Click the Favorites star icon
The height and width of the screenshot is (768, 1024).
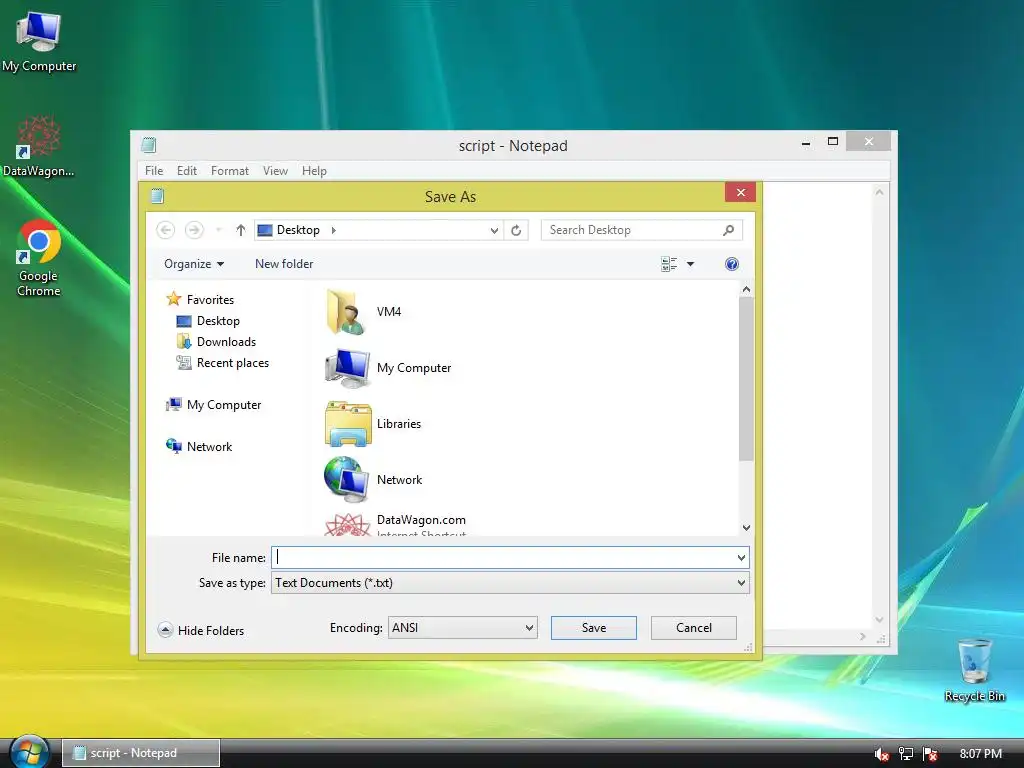tap(174, 299)
